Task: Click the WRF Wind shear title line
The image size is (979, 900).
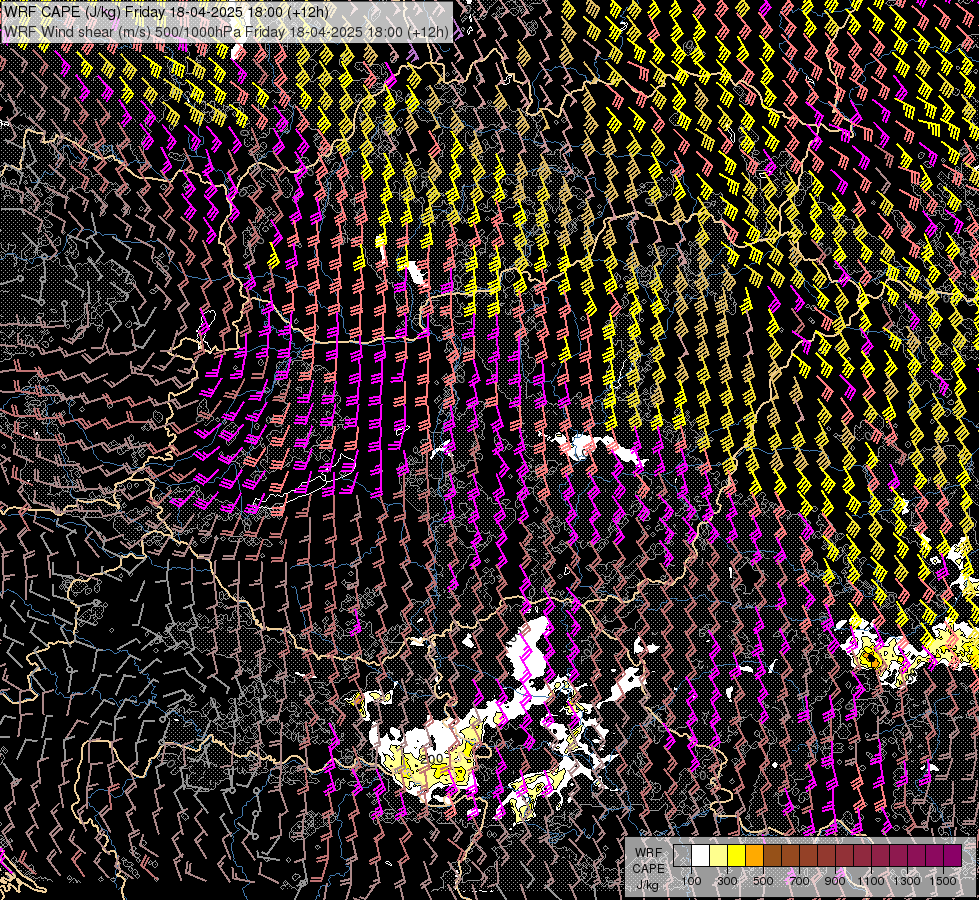Action: click(225, 31)
